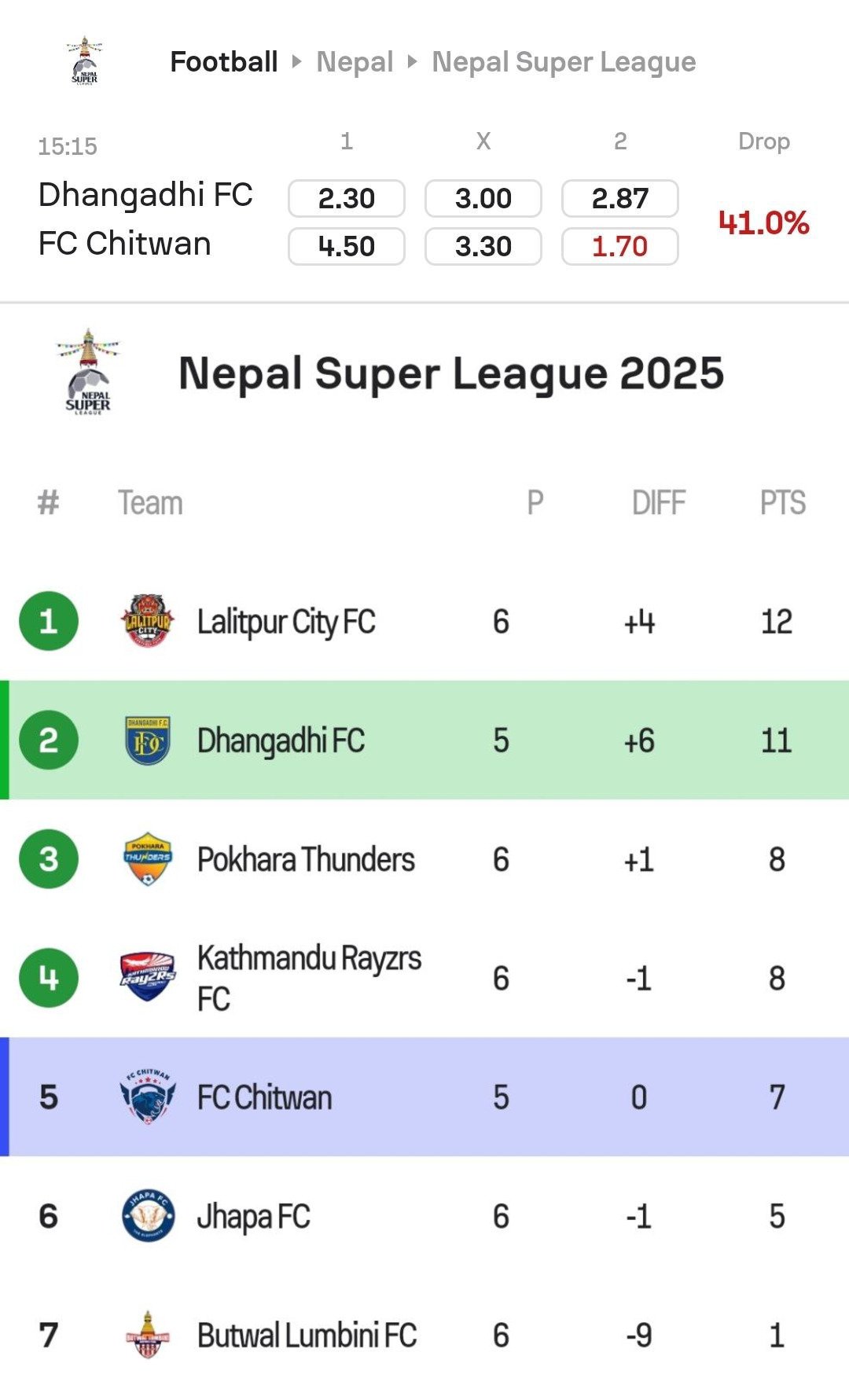Click the Kathmandu Rayzrs FC crest
This screenshot has width=849, height=1400.
[x=147, y=977]
